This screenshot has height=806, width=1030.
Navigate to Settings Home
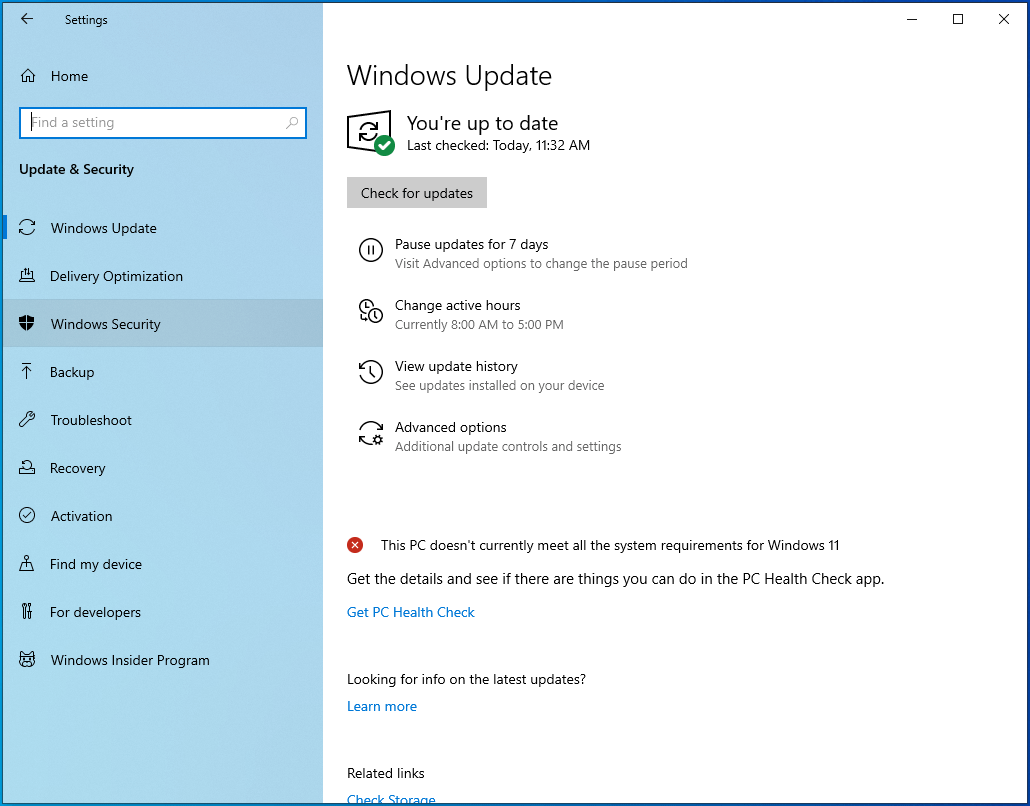69,76
